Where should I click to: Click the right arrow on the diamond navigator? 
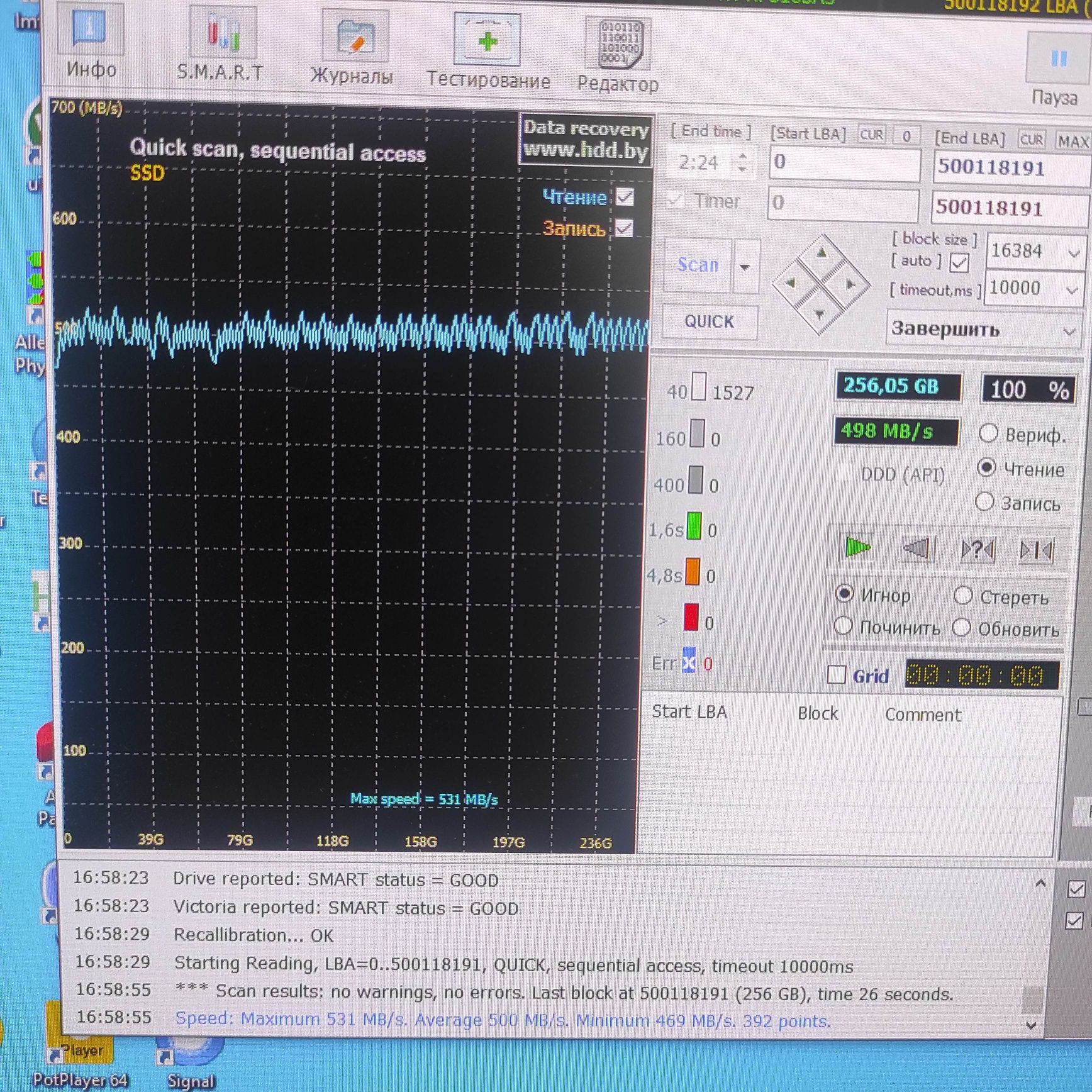pyautogui.click(x=851, y=285)
